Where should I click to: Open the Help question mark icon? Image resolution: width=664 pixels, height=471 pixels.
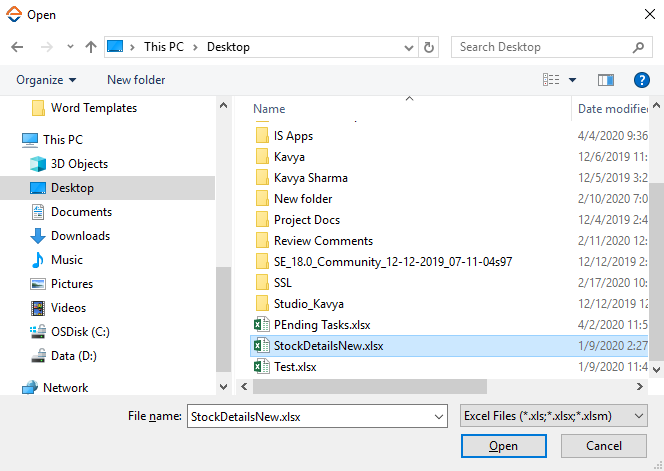click(642, 80)
